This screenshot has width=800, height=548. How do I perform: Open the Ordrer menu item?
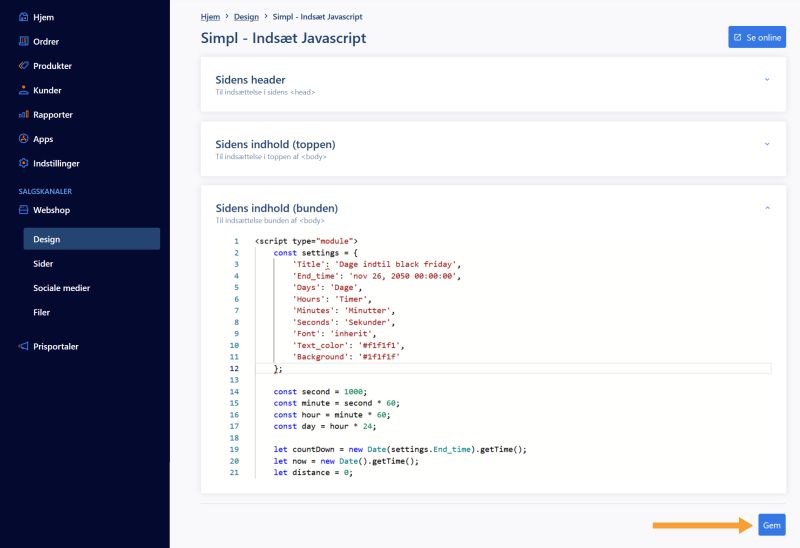click(46, 42)
